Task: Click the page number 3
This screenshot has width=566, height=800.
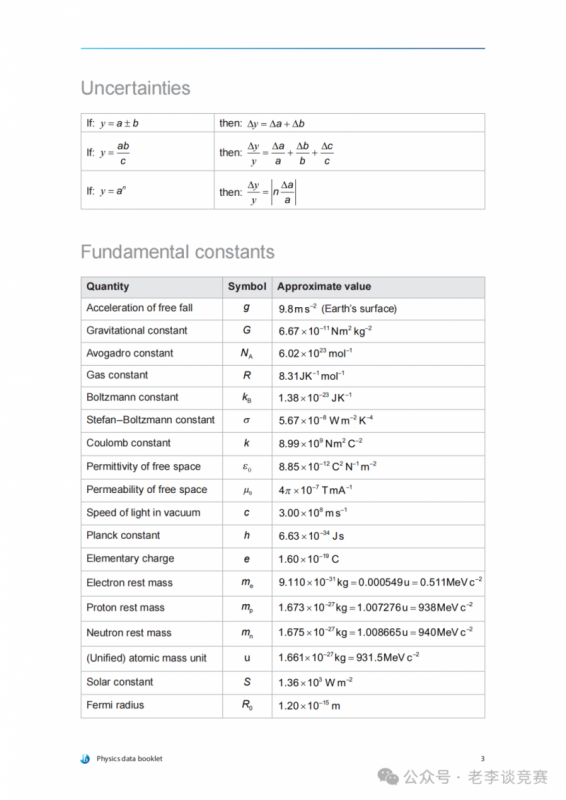Action: [482, 759]
